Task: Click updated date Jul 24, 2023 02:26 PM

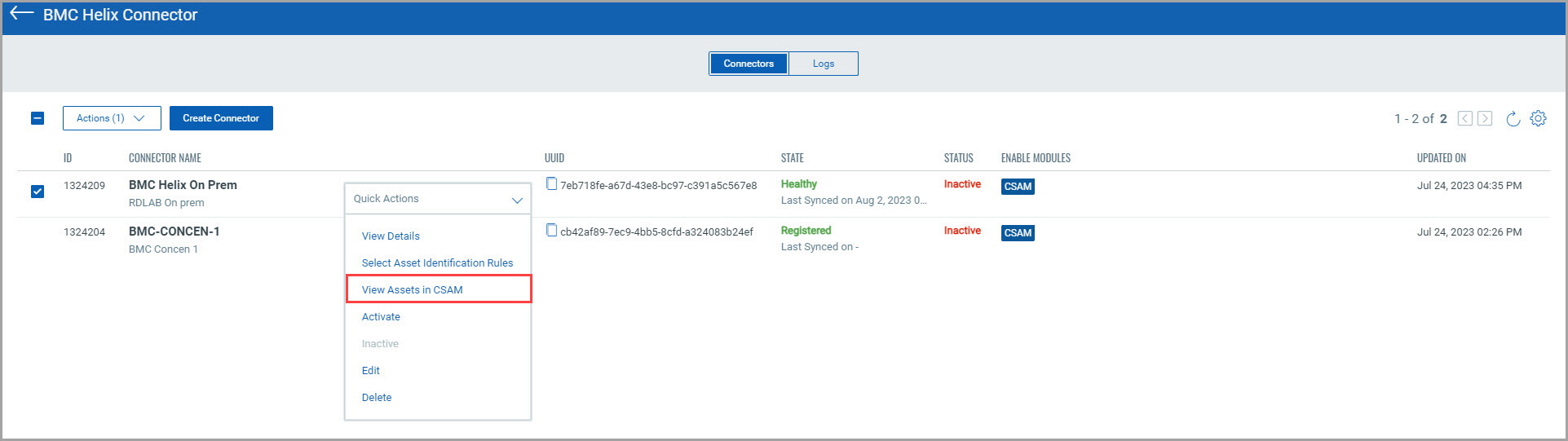Action: (x=1469, y=232)
